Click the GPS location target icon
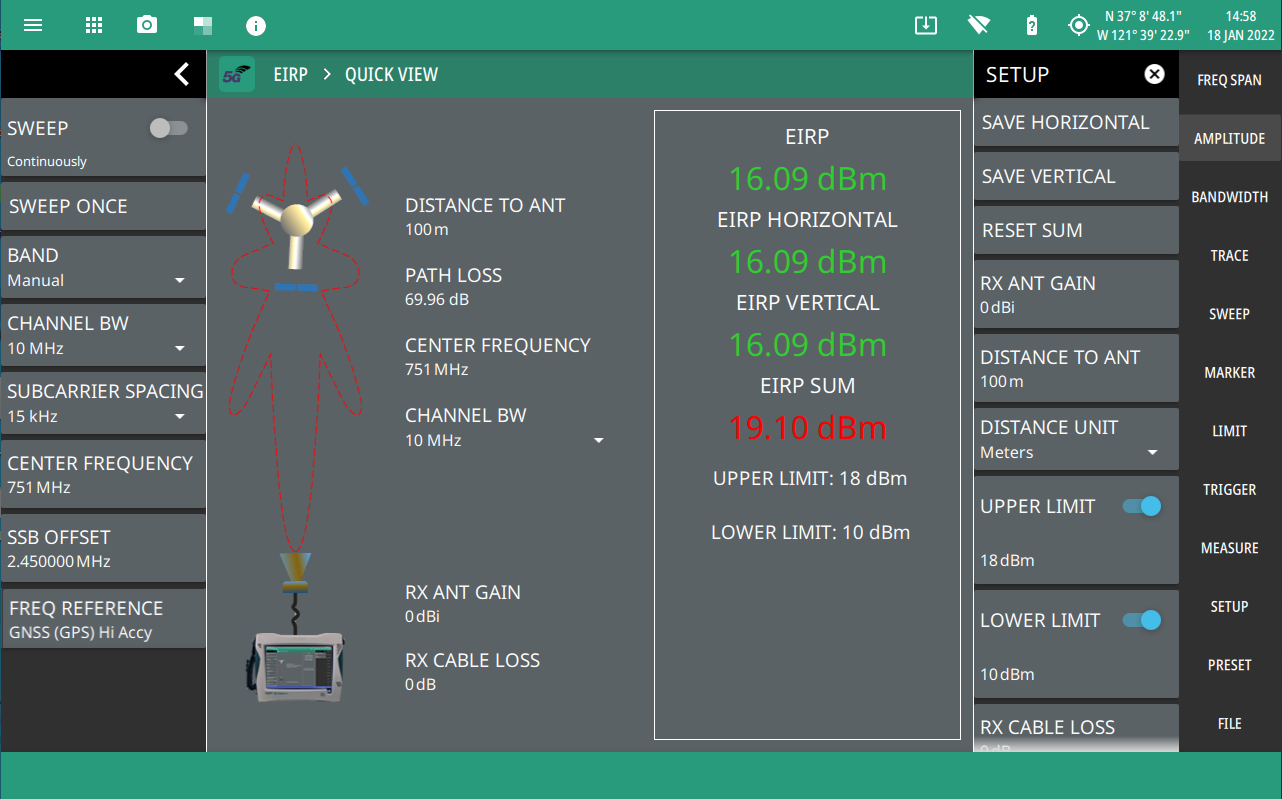The height and width of the screenshot is (799, 1282). [x=1078, y=25]
